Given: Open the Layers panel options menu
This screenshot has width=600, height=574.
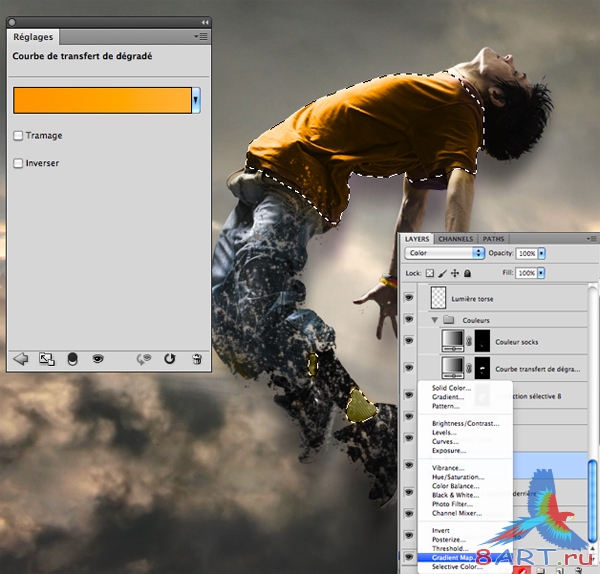Looking at the screenshot, I should point(592,239).
